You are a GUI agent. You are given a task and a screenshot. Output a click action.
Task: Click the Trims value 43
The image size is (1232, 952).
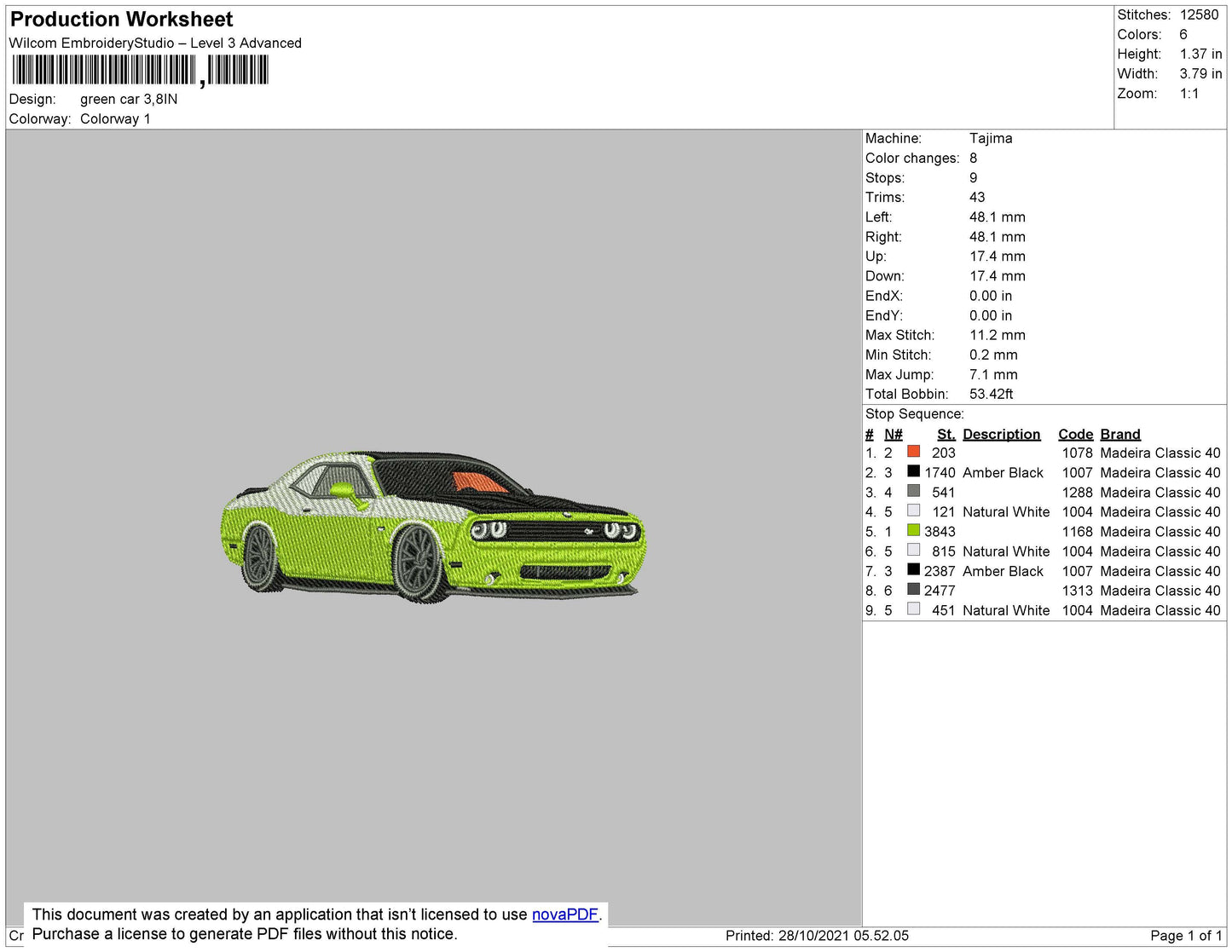977,198
